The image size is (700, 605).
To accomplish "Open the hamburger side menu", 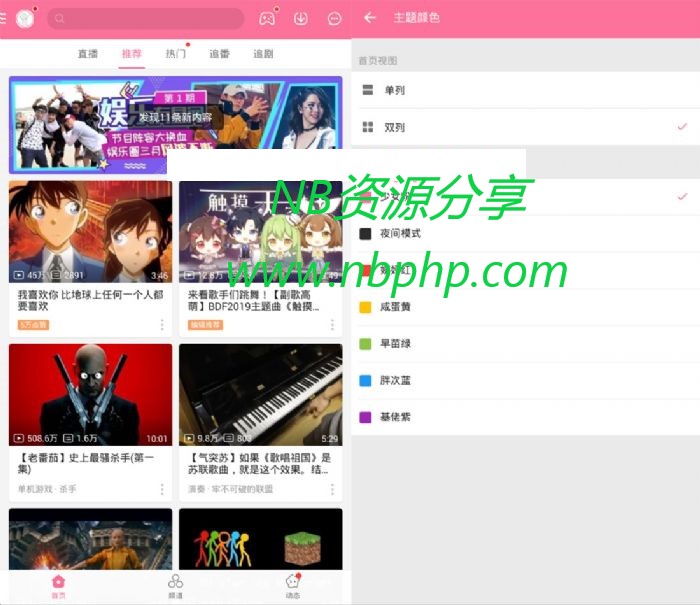I will (3, 18).
